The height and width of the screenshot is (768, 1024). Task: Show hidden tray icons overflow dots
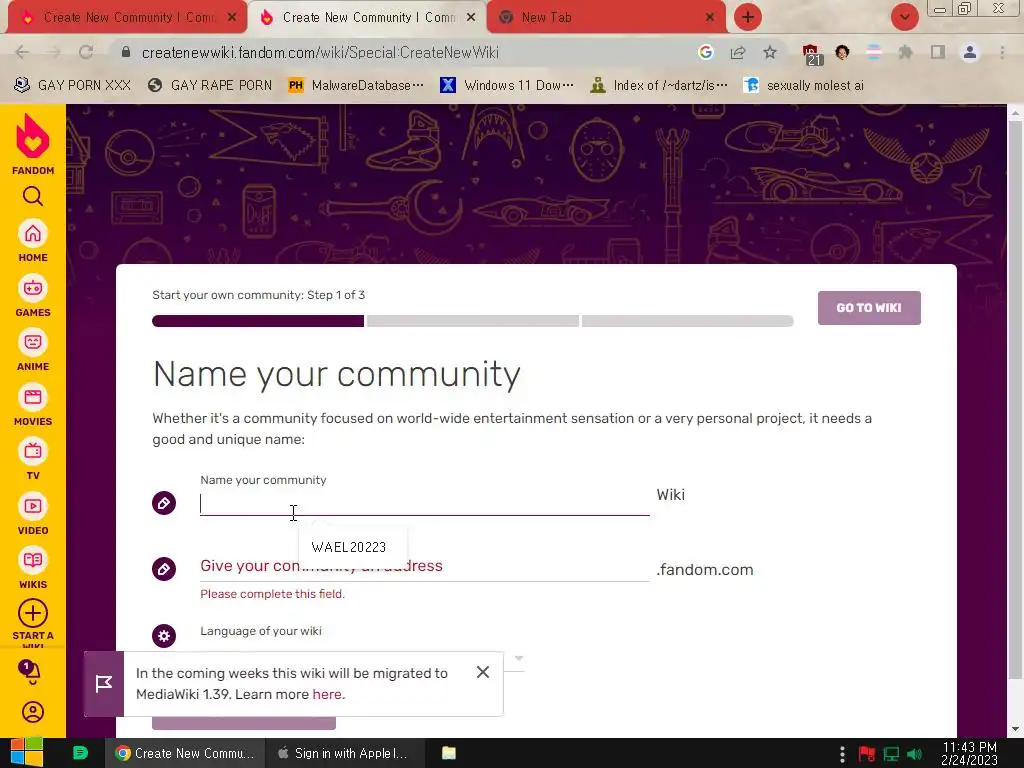click(842, 754)
